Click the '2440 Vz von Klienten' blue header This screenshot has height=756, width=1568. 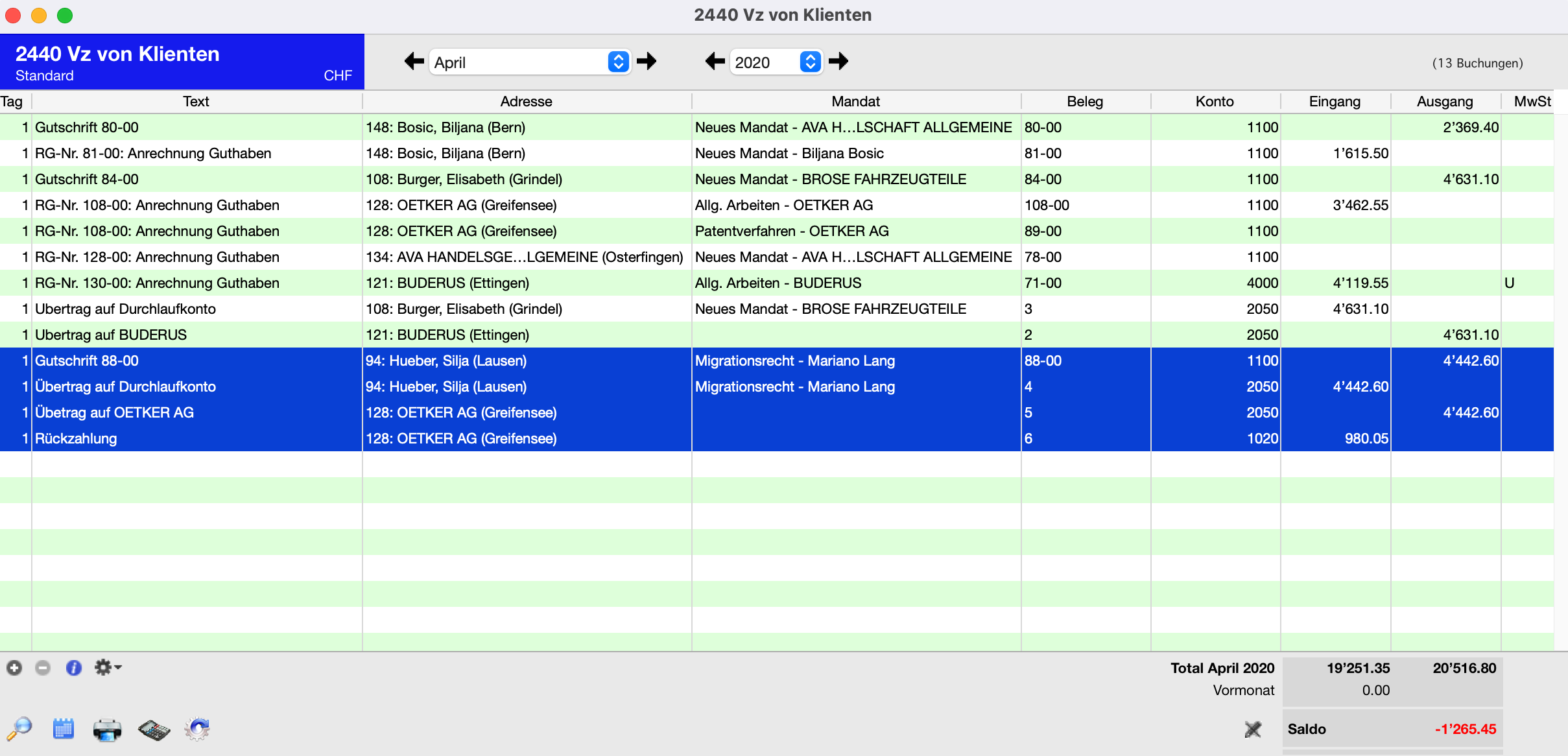pos(182,62)
